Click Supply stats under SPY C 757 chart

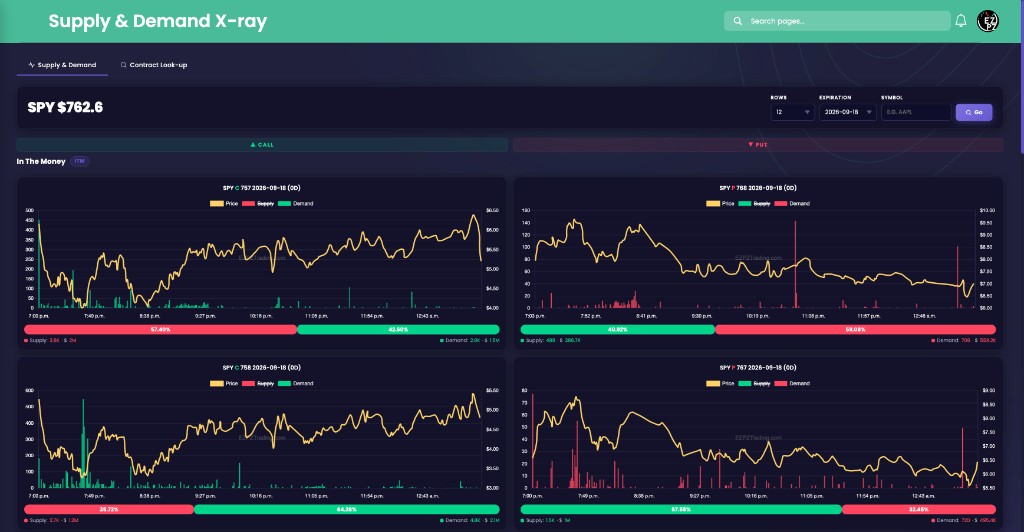[x=51, y=340]
